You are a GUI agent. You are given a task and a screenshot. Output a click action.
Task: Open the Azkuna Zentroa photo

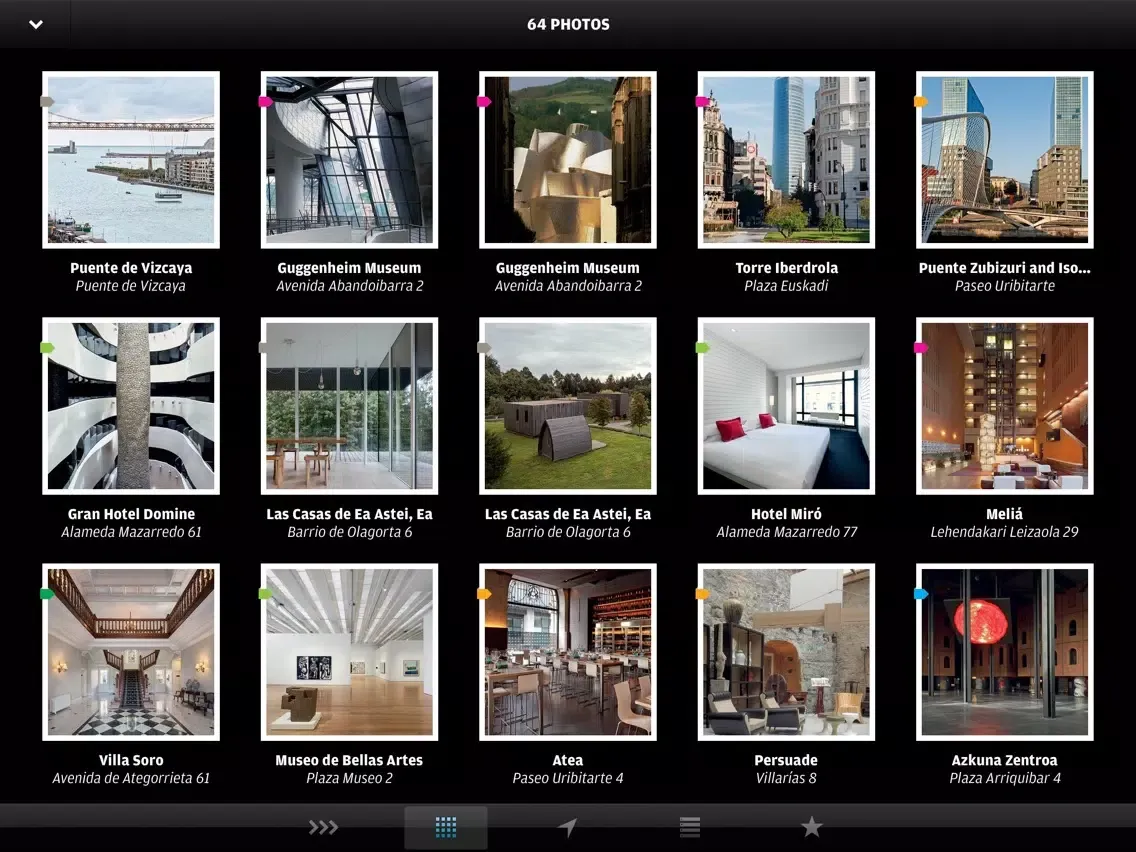point(1005,652)
